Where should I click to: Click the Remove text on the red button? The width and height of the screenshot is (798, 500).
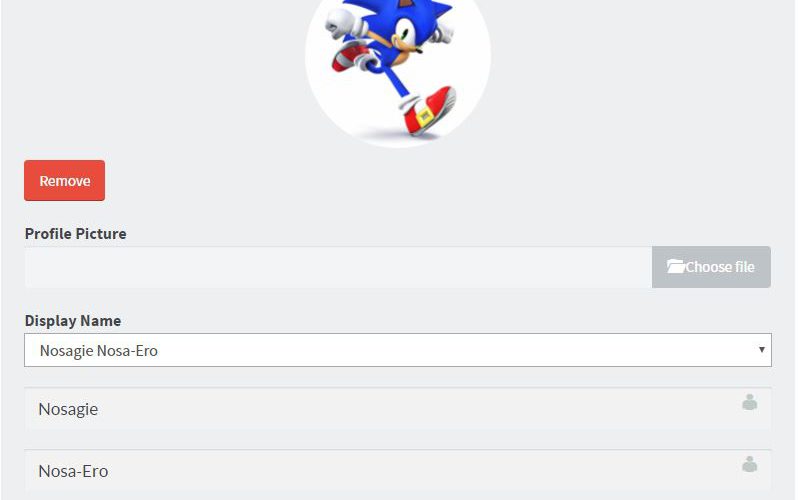coord(65,181)
